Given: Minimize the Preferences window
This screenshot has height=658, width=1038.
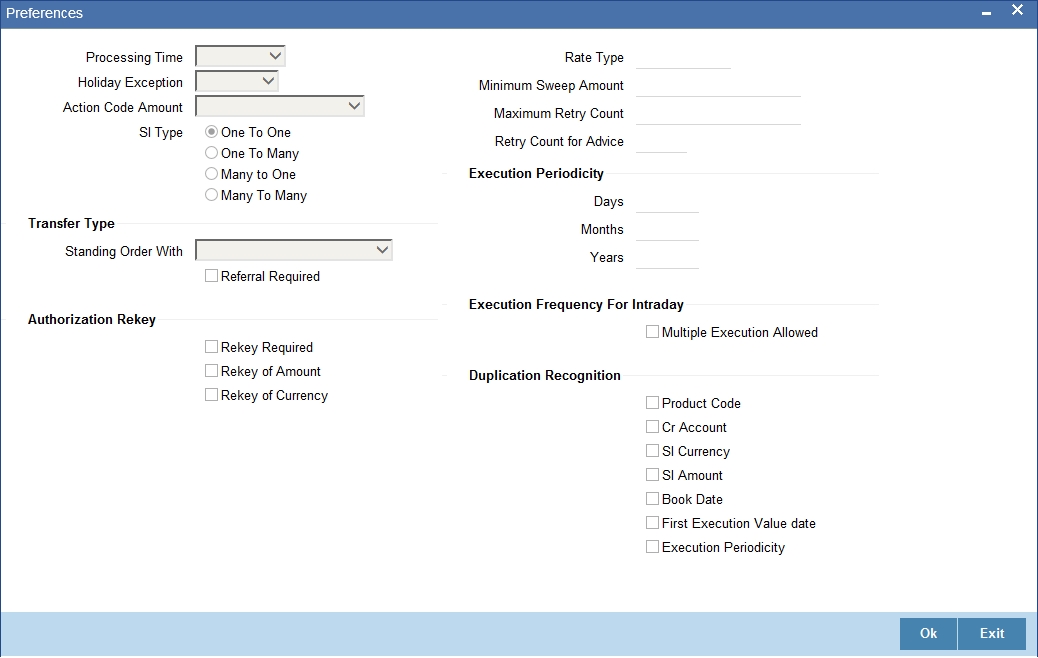Looking at the screenshot, I should 986,13.
